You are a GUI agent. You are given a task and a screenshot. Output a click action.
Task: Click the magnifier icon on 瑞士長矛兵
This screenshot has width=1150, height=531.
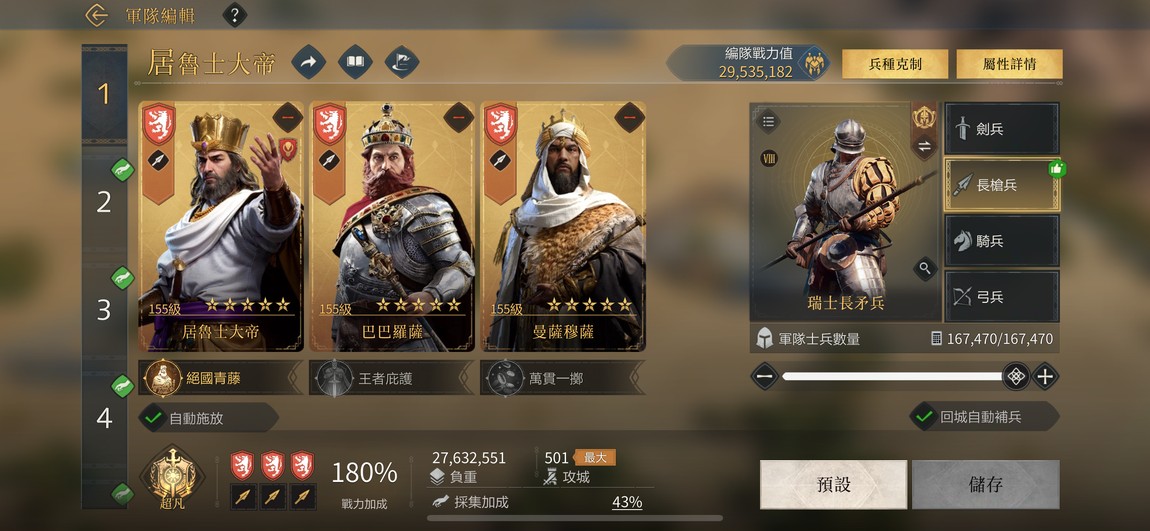coord(925,268)
